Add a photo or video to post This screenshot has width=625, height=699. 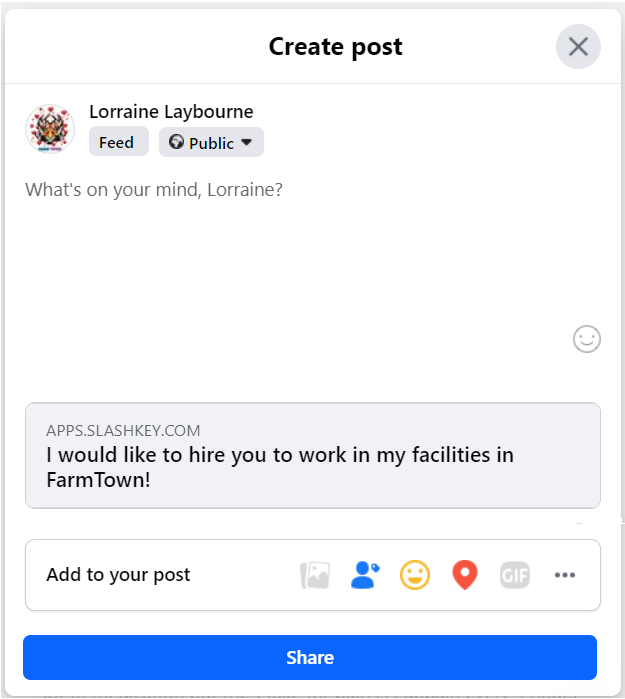tap(315, 575)
